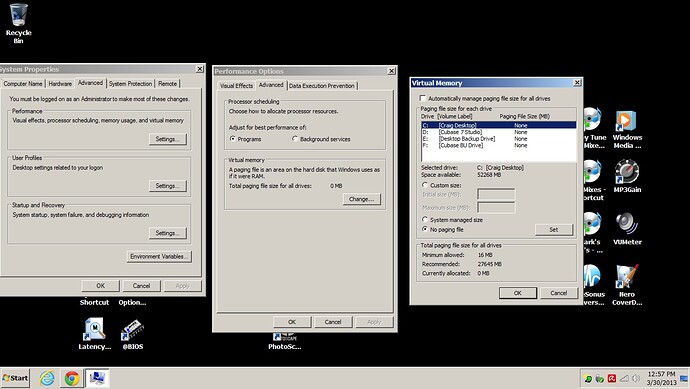Open Performance Settings in System Properties

(168, 139)
